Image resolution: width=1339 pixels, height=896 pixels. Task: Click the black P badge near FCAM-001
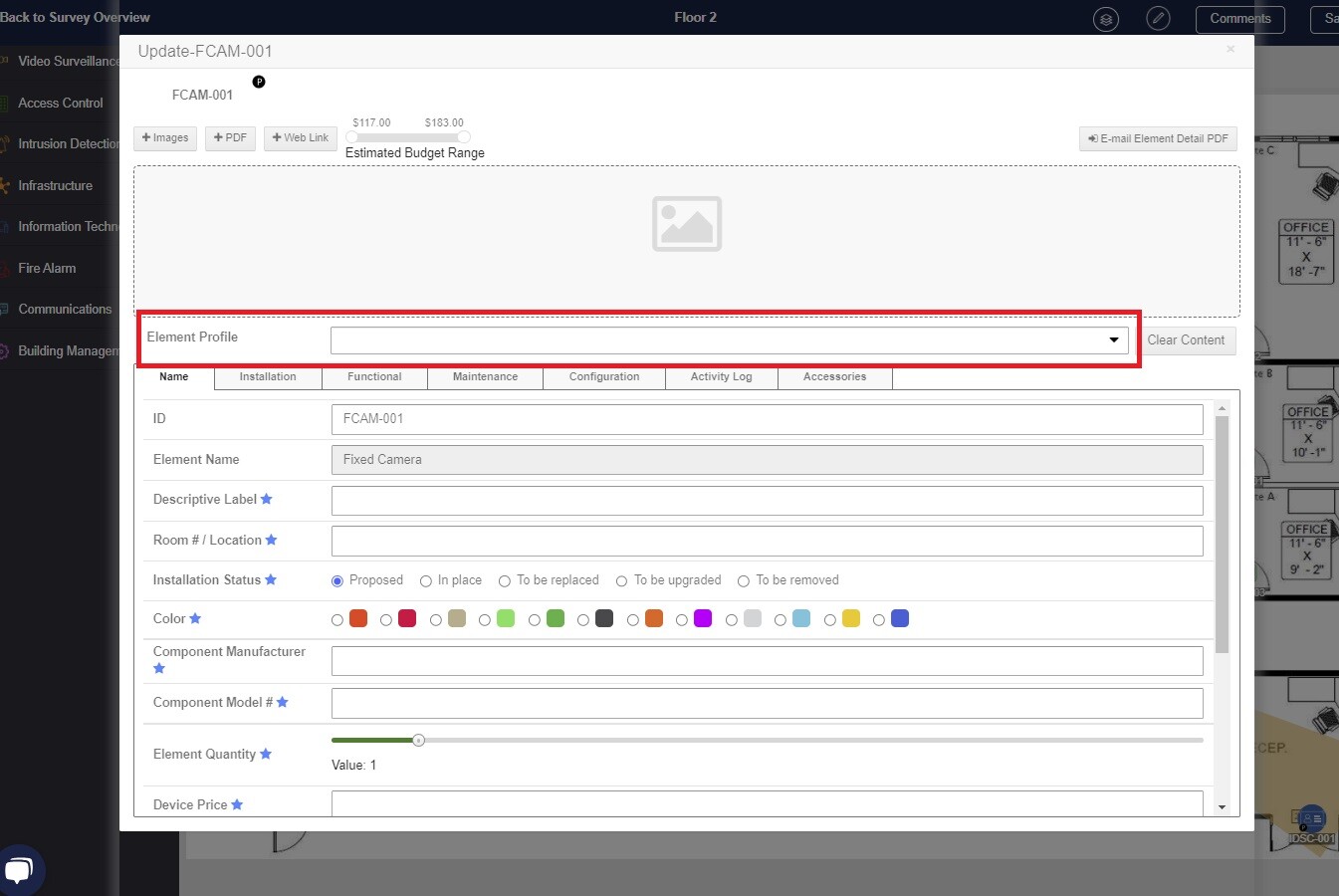tap(259, 82)
